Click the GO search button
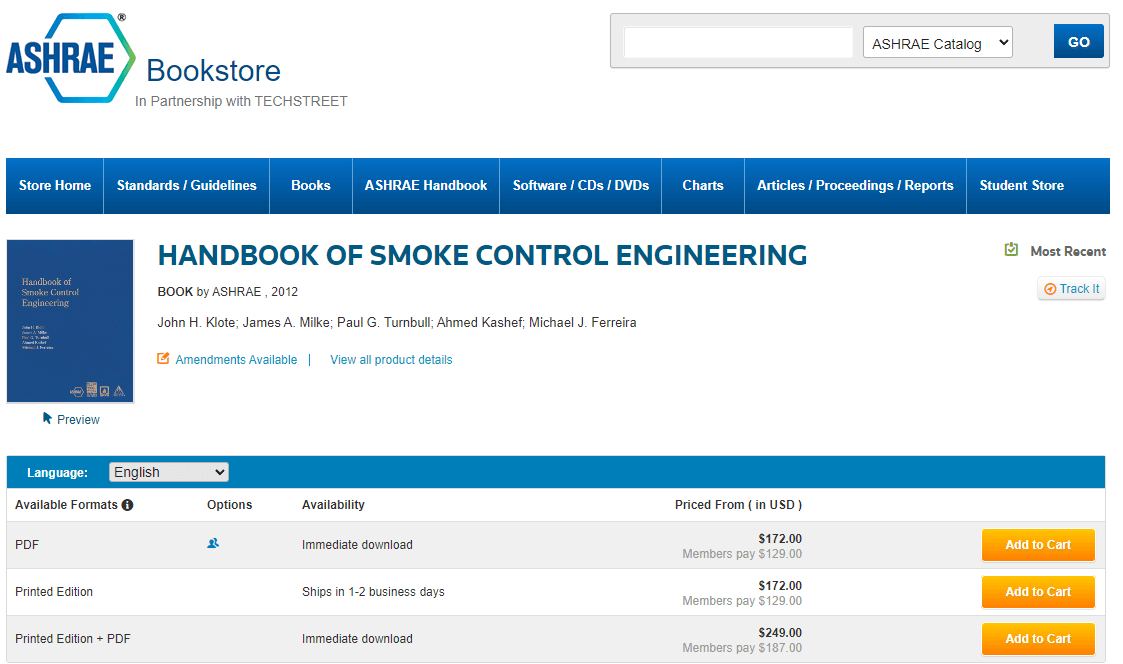This screenshot has width=1123, height=664. [1078, 41]
